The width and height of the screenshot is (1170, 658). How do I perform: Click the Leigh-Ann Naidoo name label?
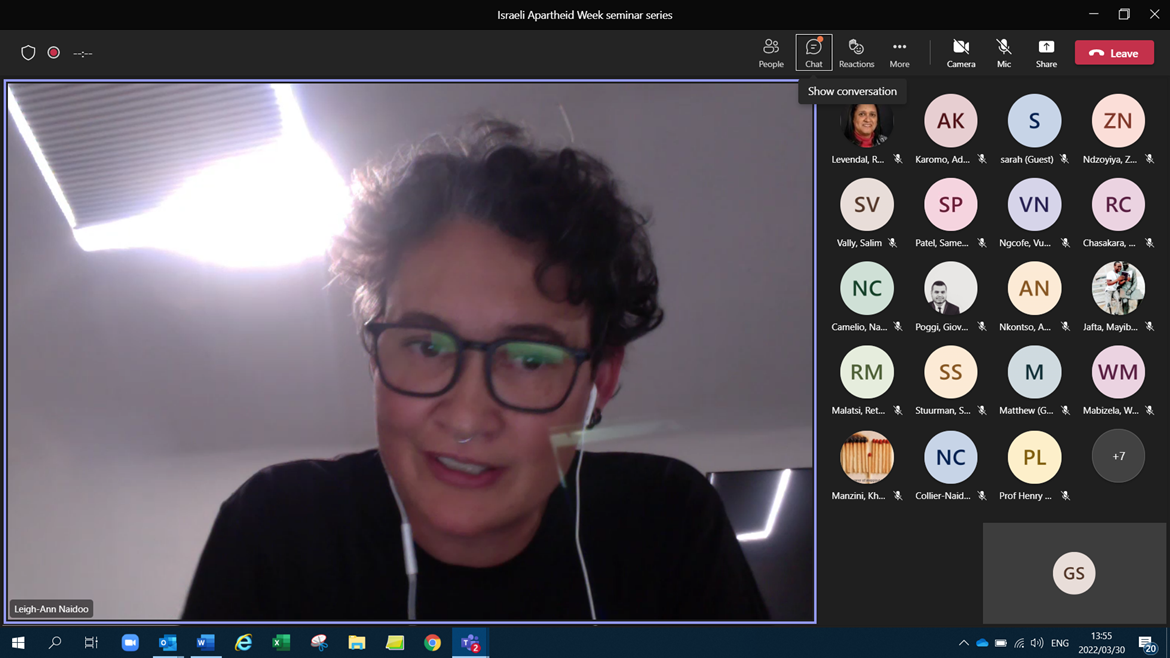51,609
